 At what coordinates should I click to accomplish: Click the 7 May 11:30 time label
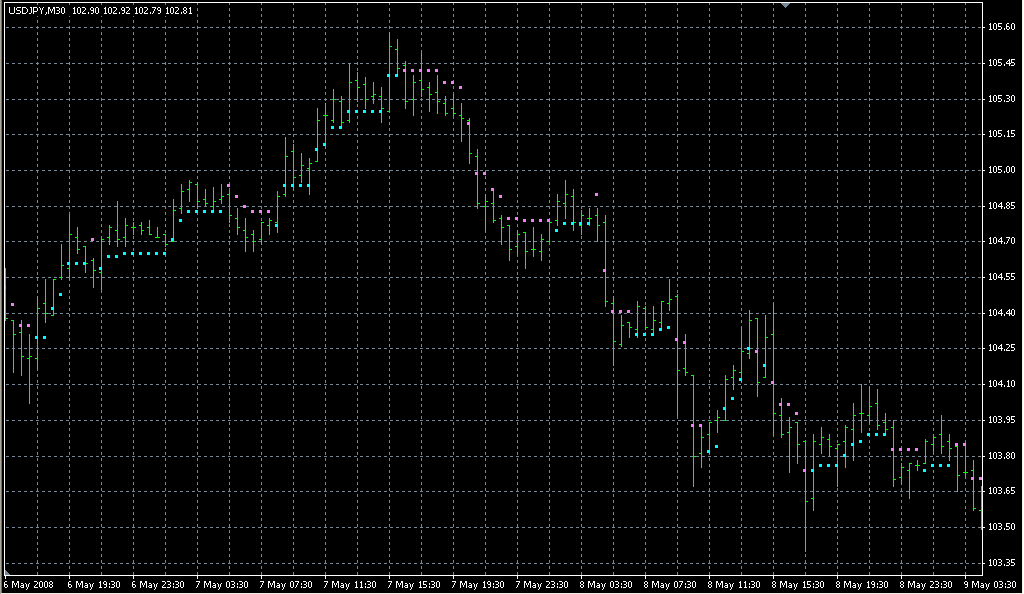349,584
